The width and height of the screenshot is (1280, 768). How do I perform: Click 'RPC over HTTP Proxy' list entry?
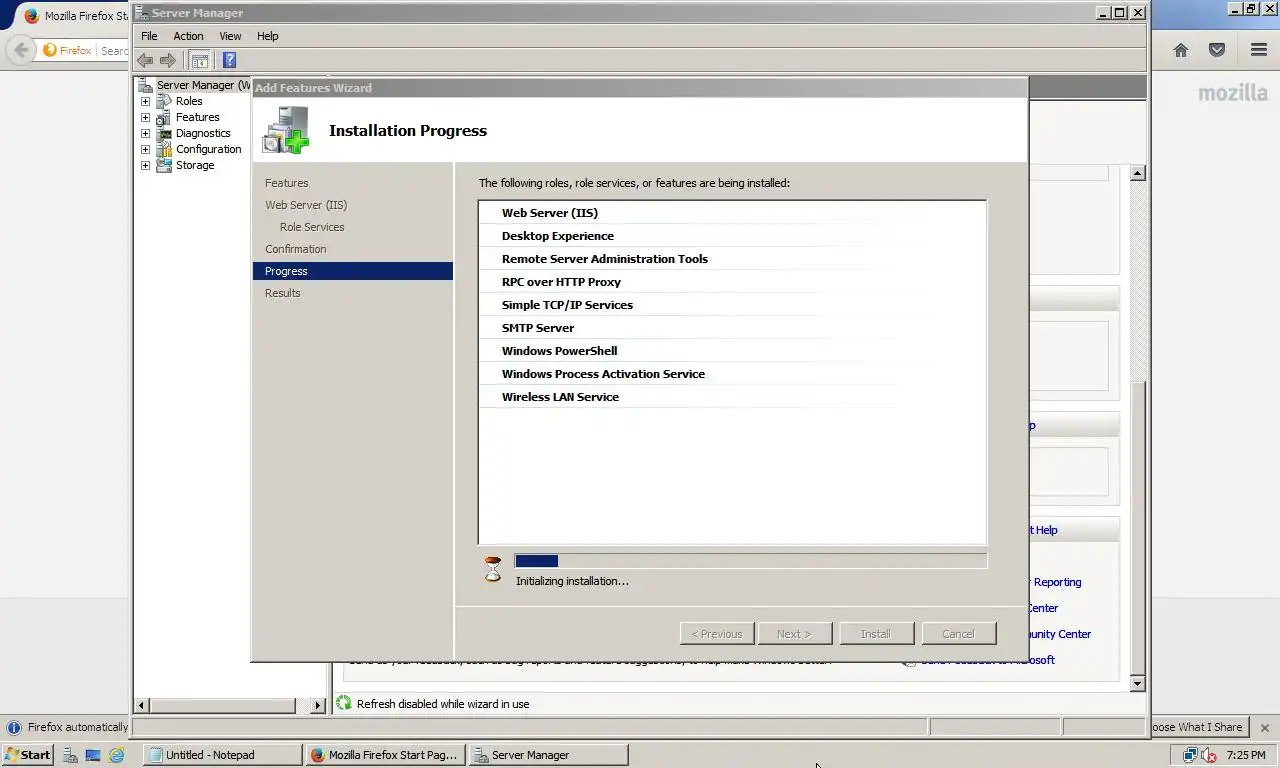[561, 282]
